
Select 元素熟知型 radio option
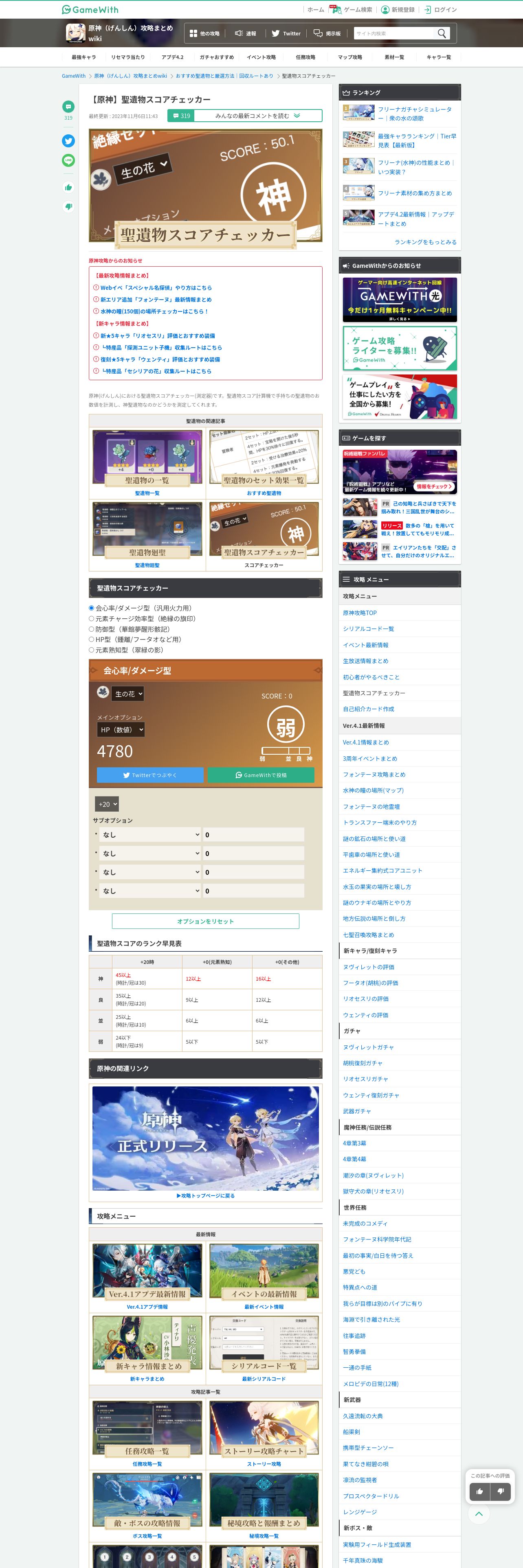tap(91, 650)
